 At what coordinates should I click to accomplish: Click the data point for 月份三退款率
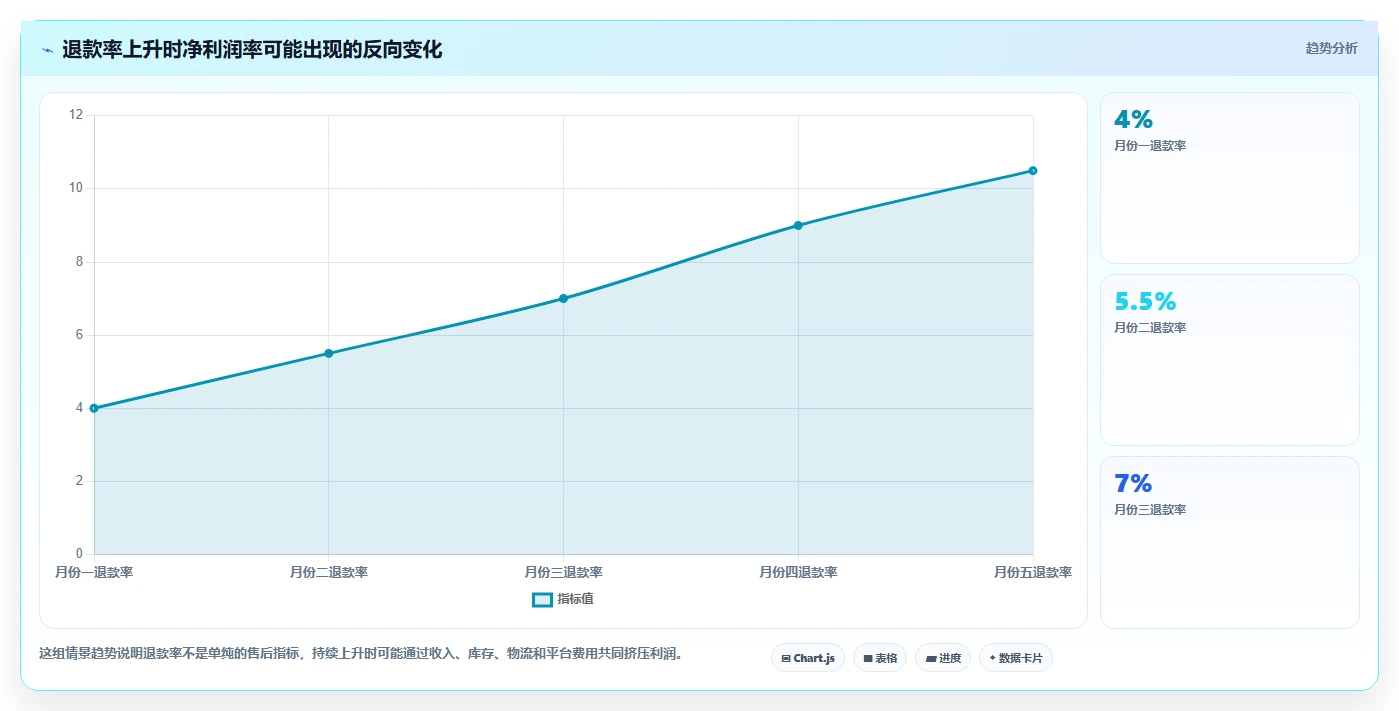click(x=563, y=298)
